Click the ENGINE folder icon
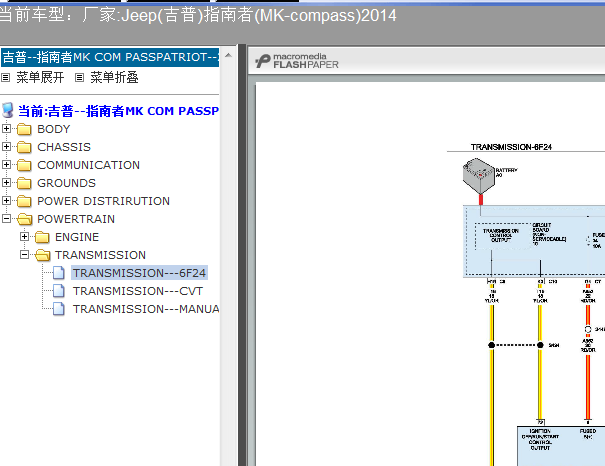The height and width of the screenshot is (466, 605). (42, 237)
